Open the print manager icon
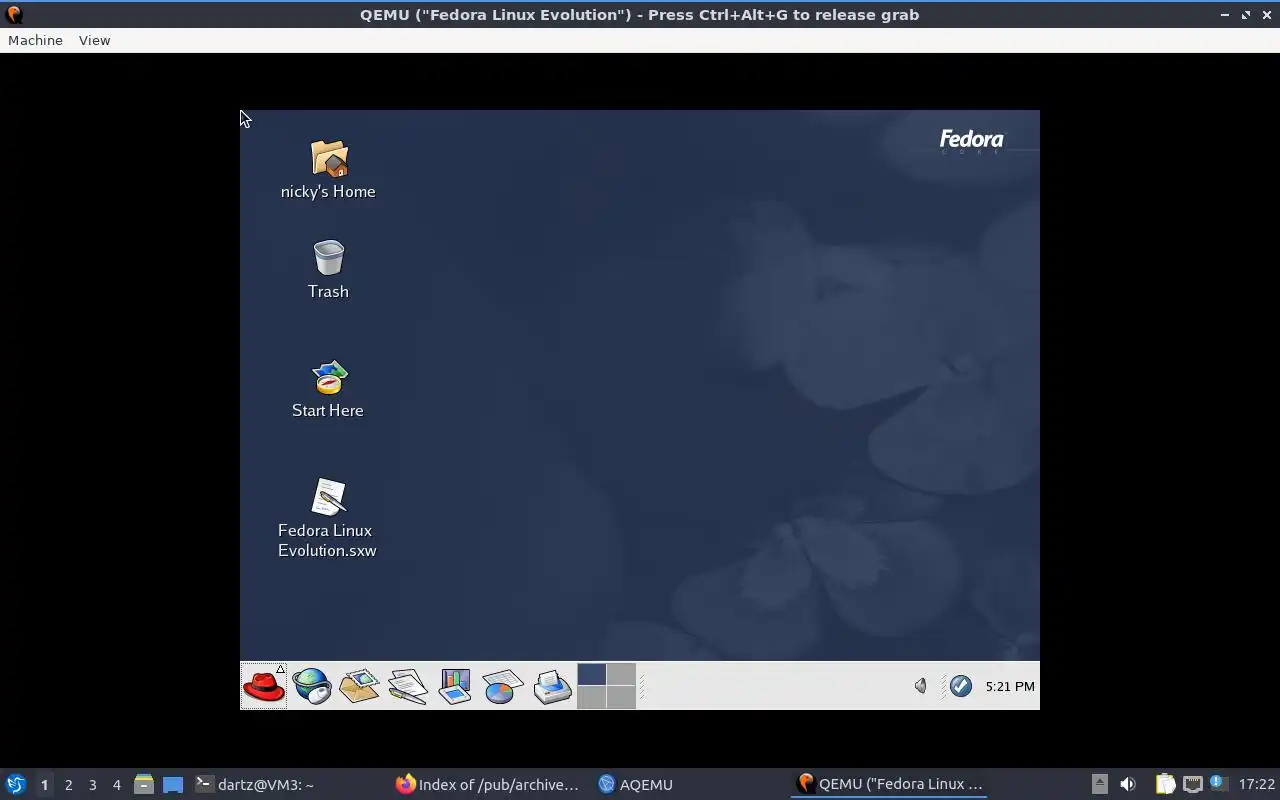 552,686
